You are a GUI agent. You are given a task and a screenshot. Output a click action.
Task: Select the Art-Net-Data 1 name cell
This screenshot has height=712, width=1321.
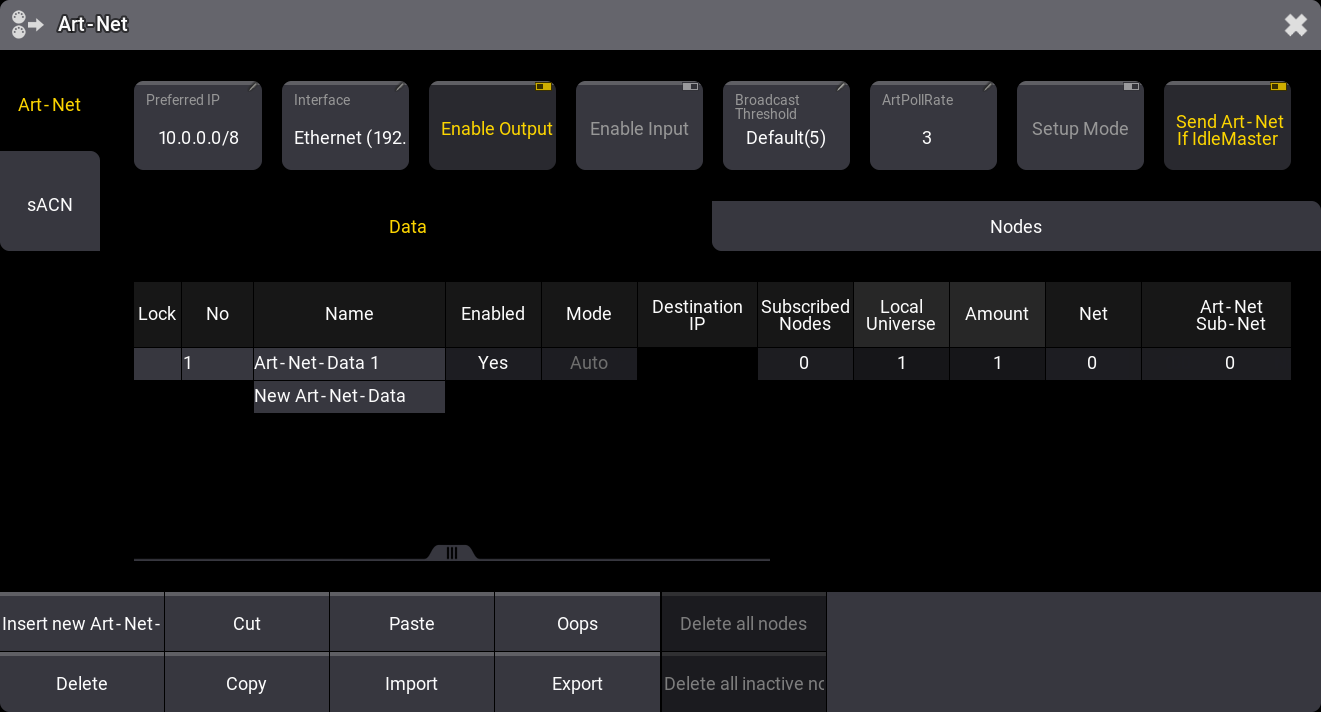coord(349,364)
